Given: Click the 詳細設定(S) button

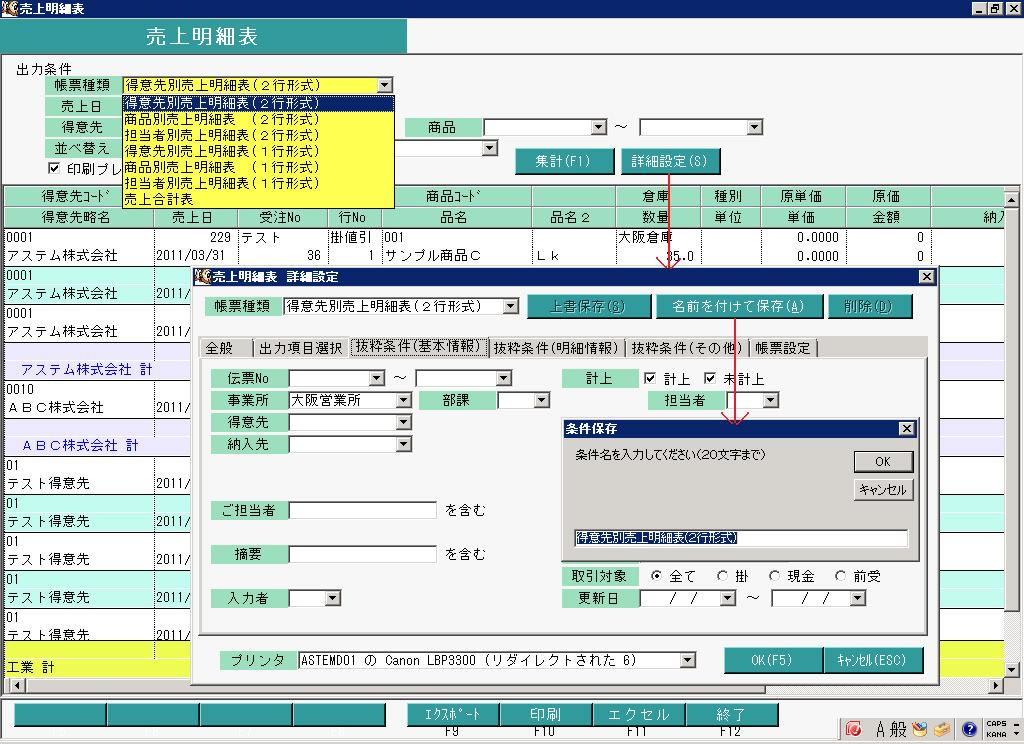Looking at the screenshot, I should pos(669,161).
